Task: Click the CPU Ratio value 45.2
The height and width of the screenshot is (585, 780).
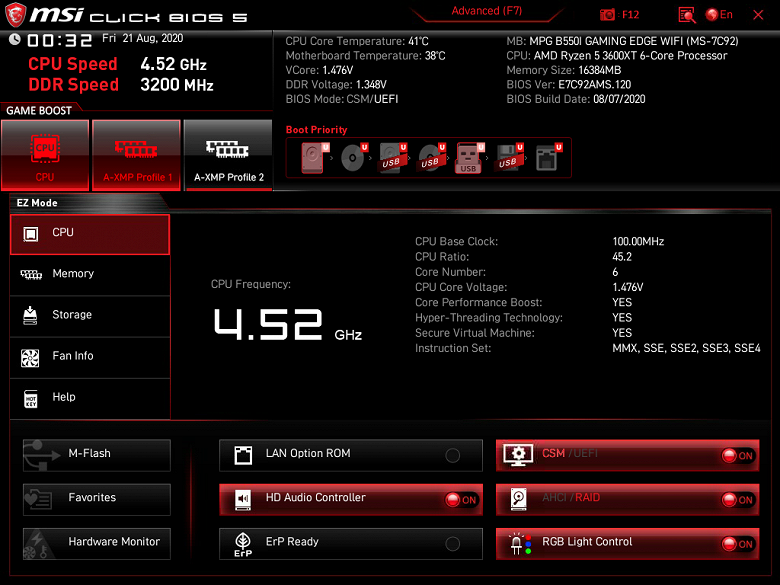Action: pos(622,257)
